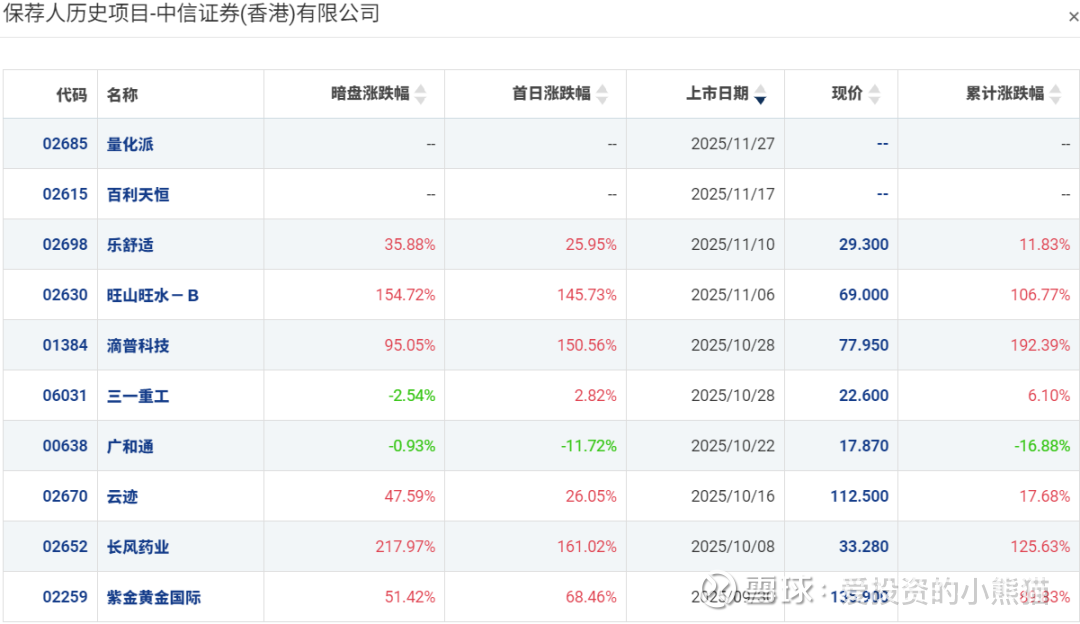
Task: Select cumulative change 106.77%
Action: pyautogui.click(x=1040, y=295)
